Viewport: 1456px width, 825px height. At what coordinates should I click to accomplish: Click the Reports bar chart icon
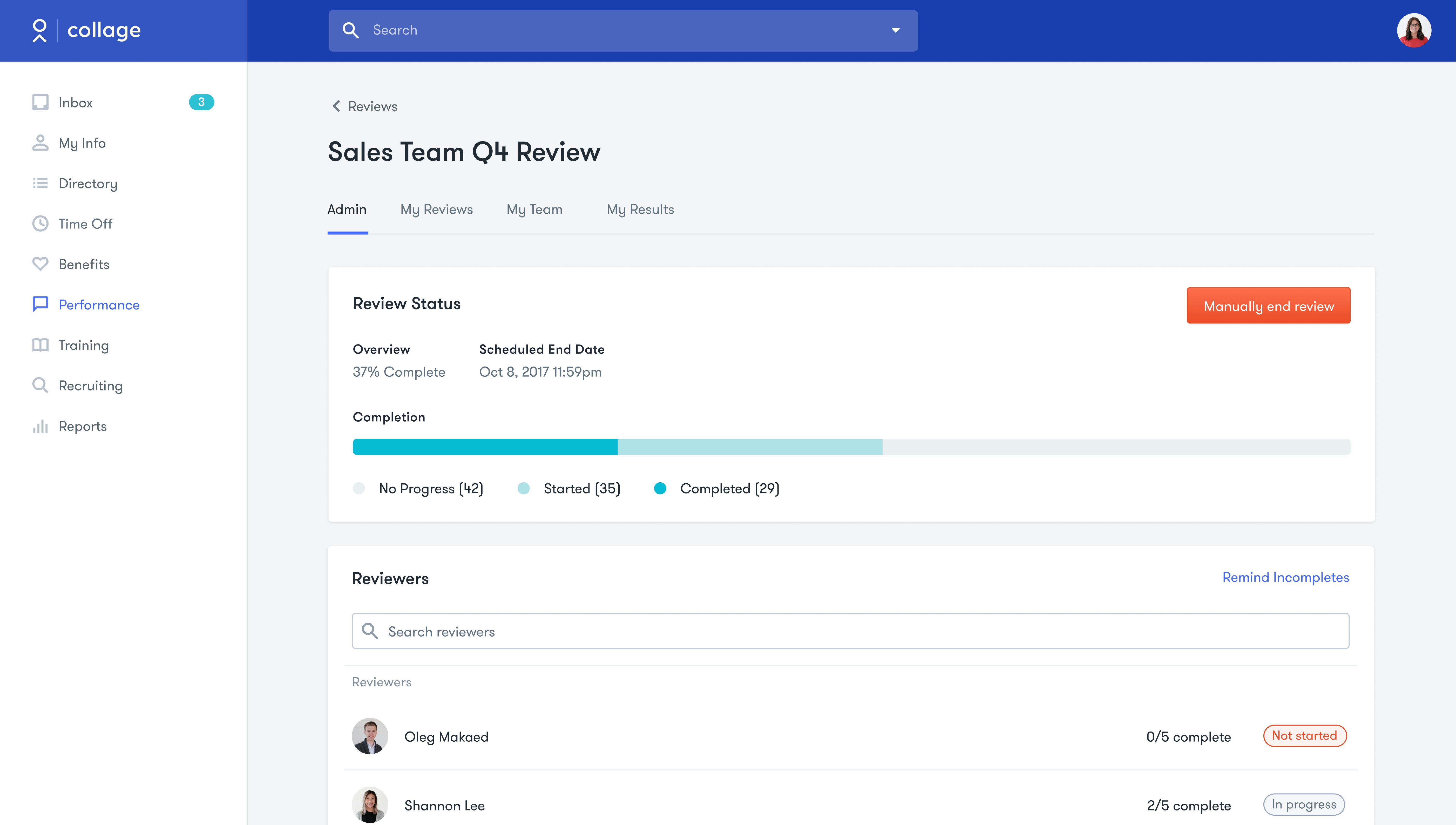click(40, 426)
